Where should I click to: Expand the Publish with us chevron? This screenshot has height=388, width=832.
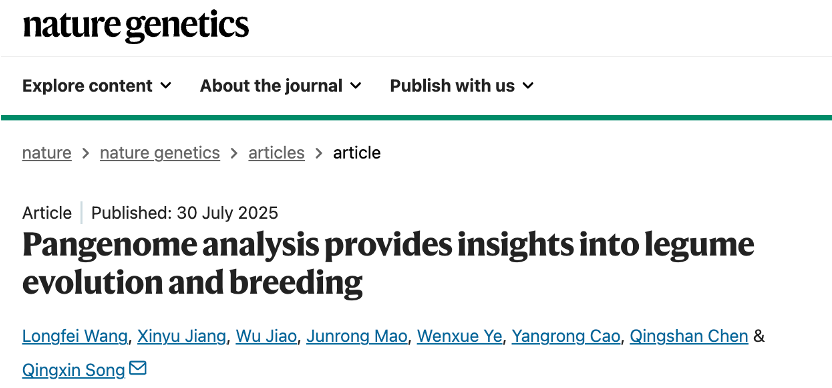pyautogui.click(x=528, y=85)
